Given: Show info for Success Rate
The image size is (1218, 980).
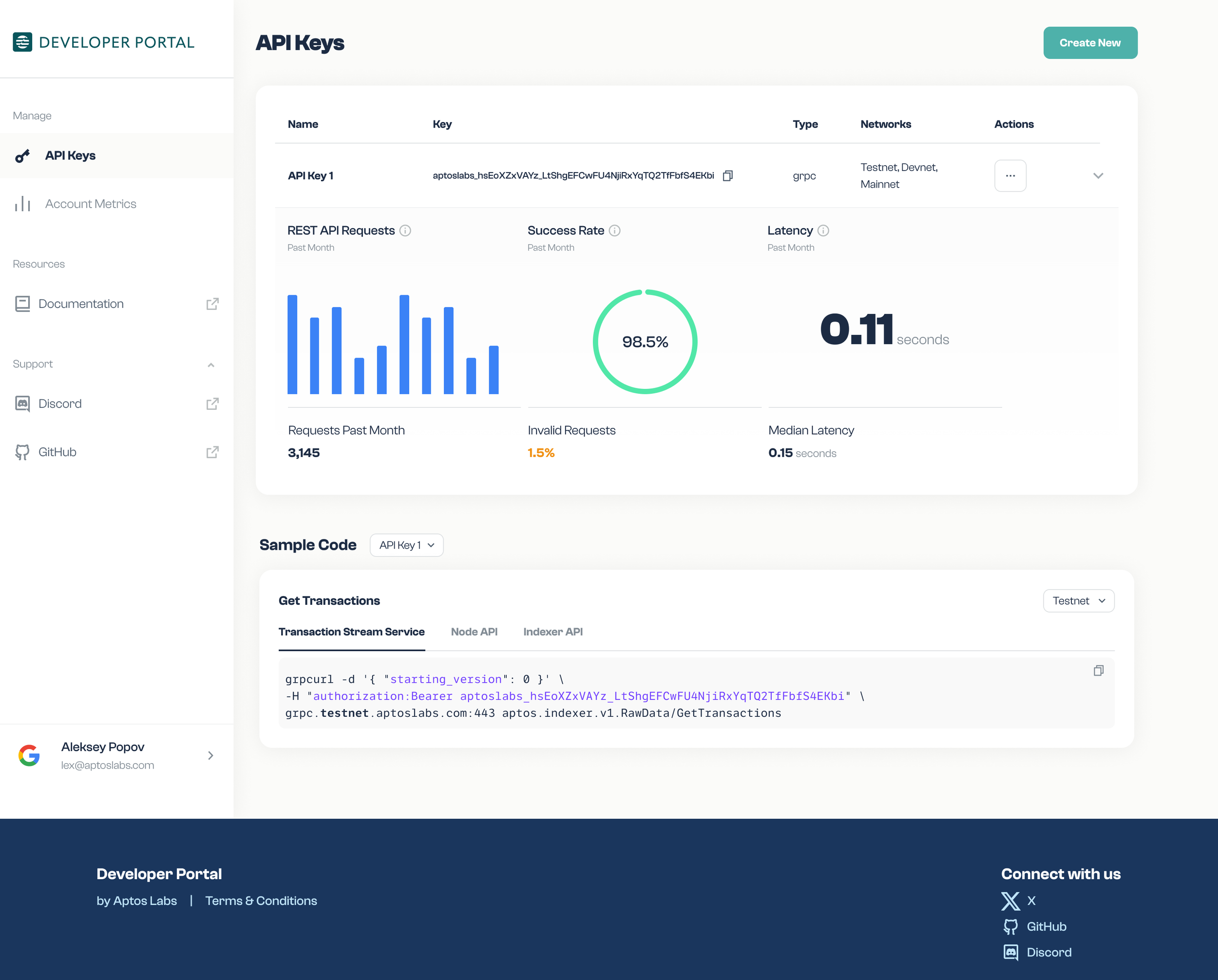Looking at the screenshot, I should coord(615,231).
